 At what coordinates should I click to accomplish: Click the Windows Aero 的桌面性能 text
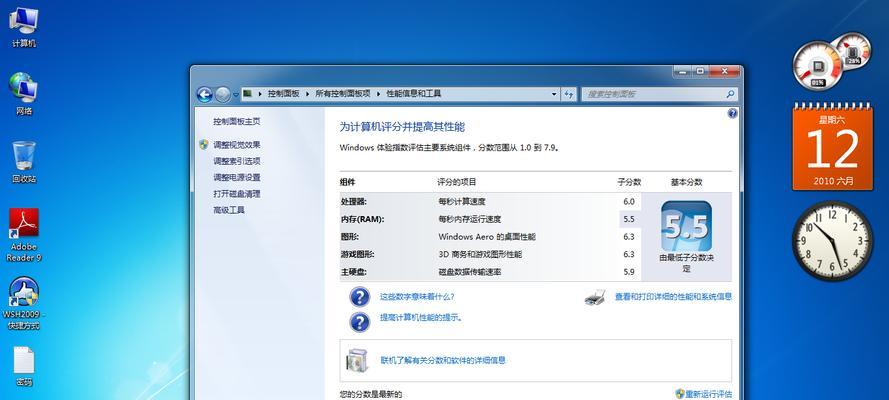click(x=486, y=236)
